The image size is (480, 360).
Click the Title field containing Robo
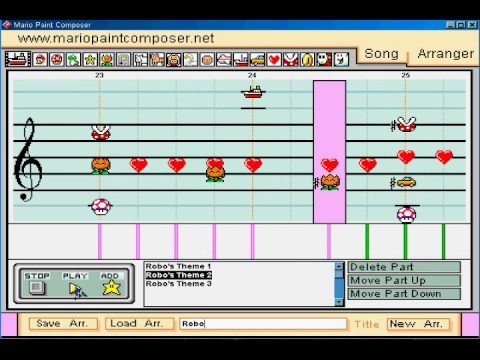tap(263, 324)
